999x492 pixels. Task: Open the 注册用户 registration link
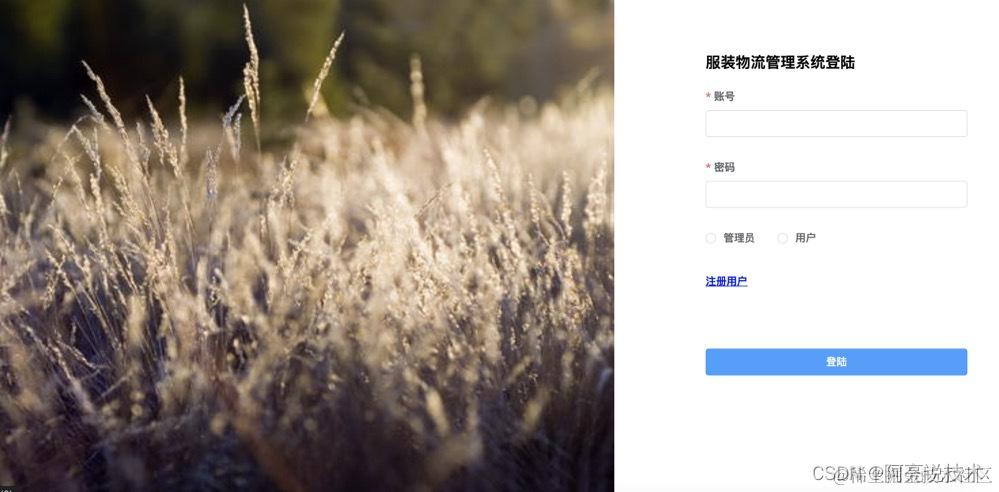pyautogui.click(x=726, y=281)
